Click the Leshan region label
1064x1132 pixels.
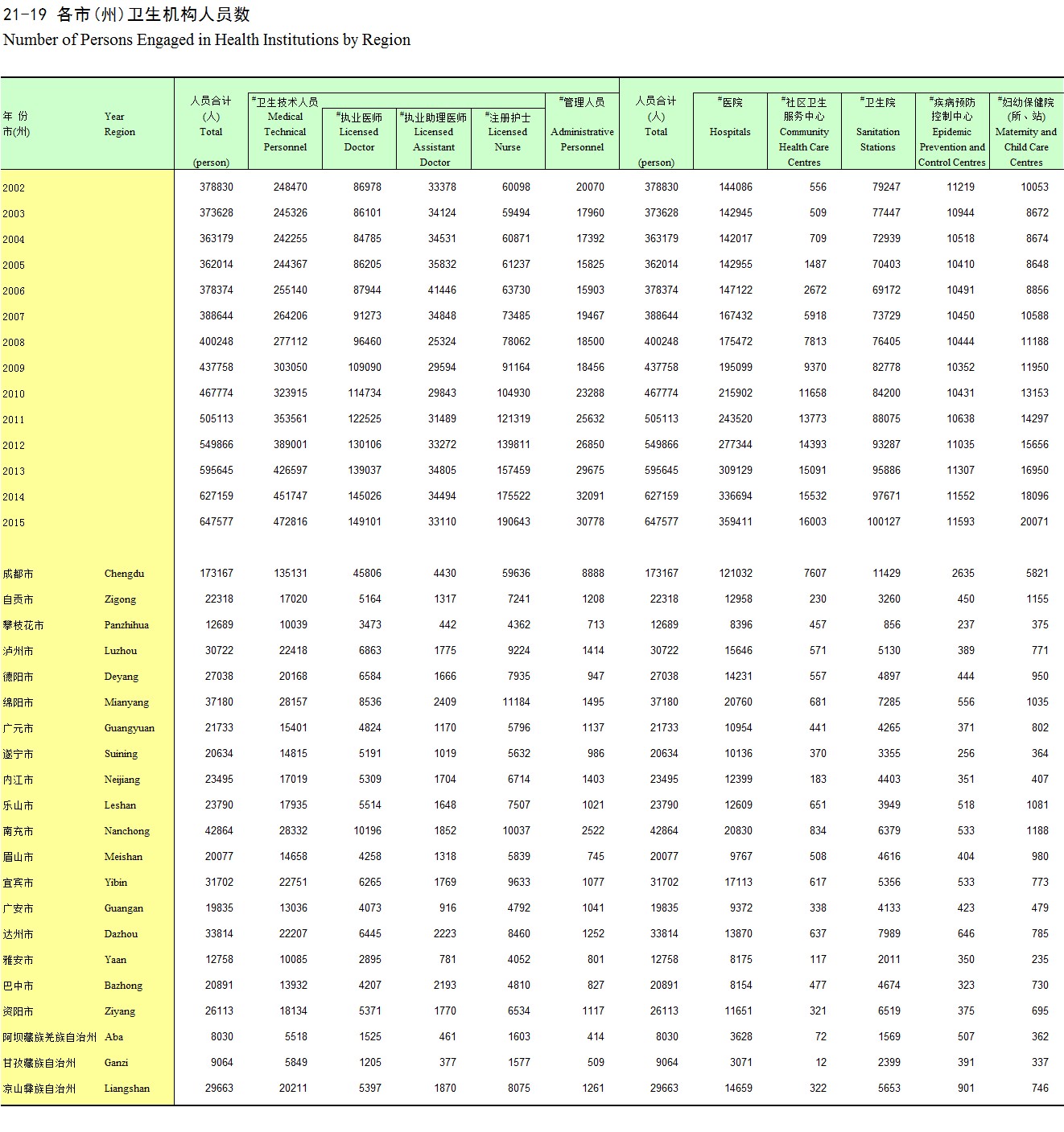tap(120, 805)
